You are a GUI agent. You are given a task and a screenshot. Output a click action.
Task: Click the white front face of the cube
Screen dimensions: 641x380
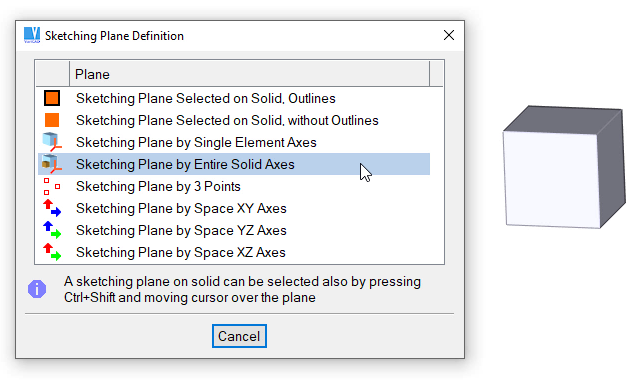click(552, 179)
